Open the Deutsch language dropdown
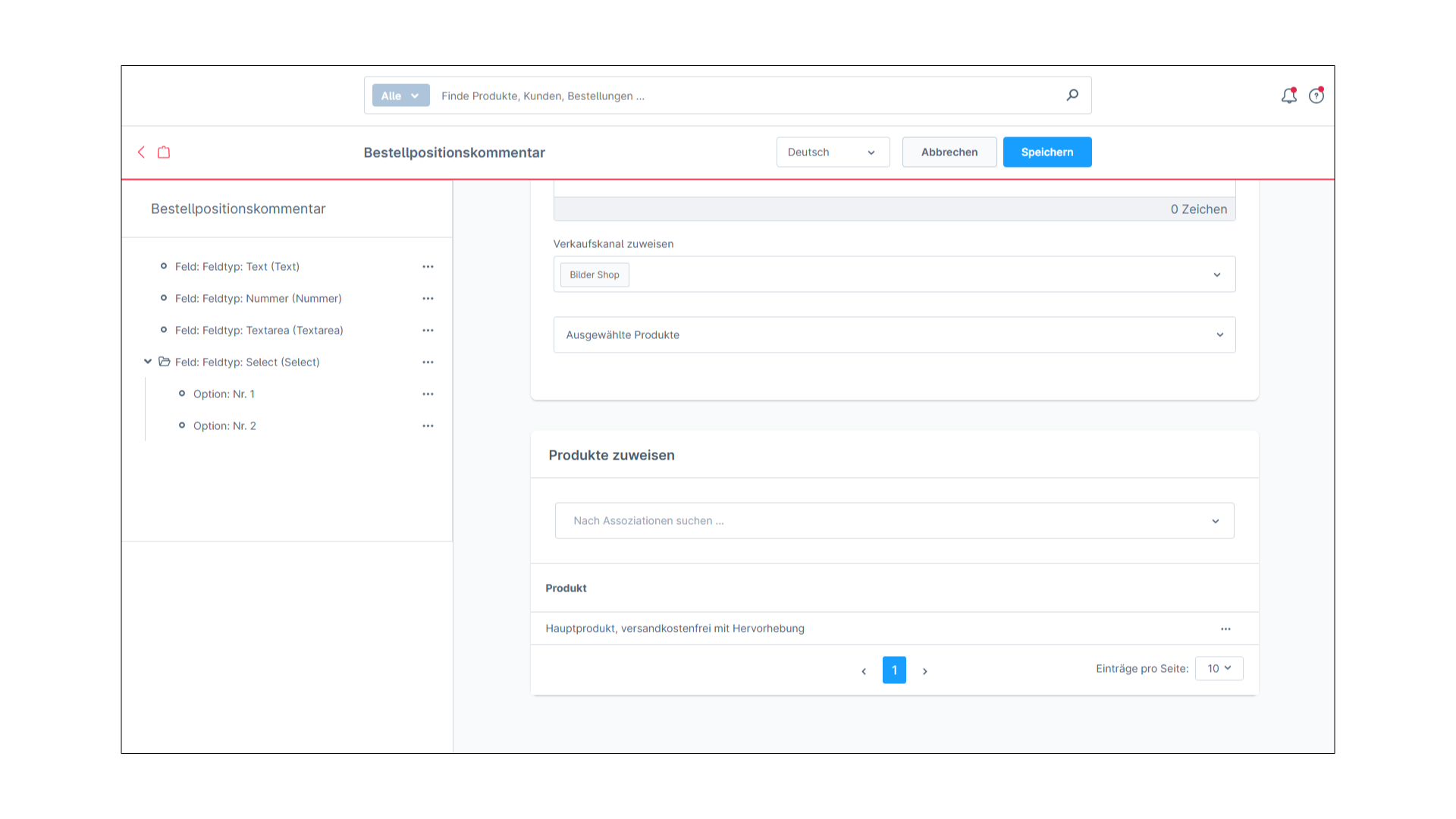This screenshot has height=819, width=1456. (833, 152)
